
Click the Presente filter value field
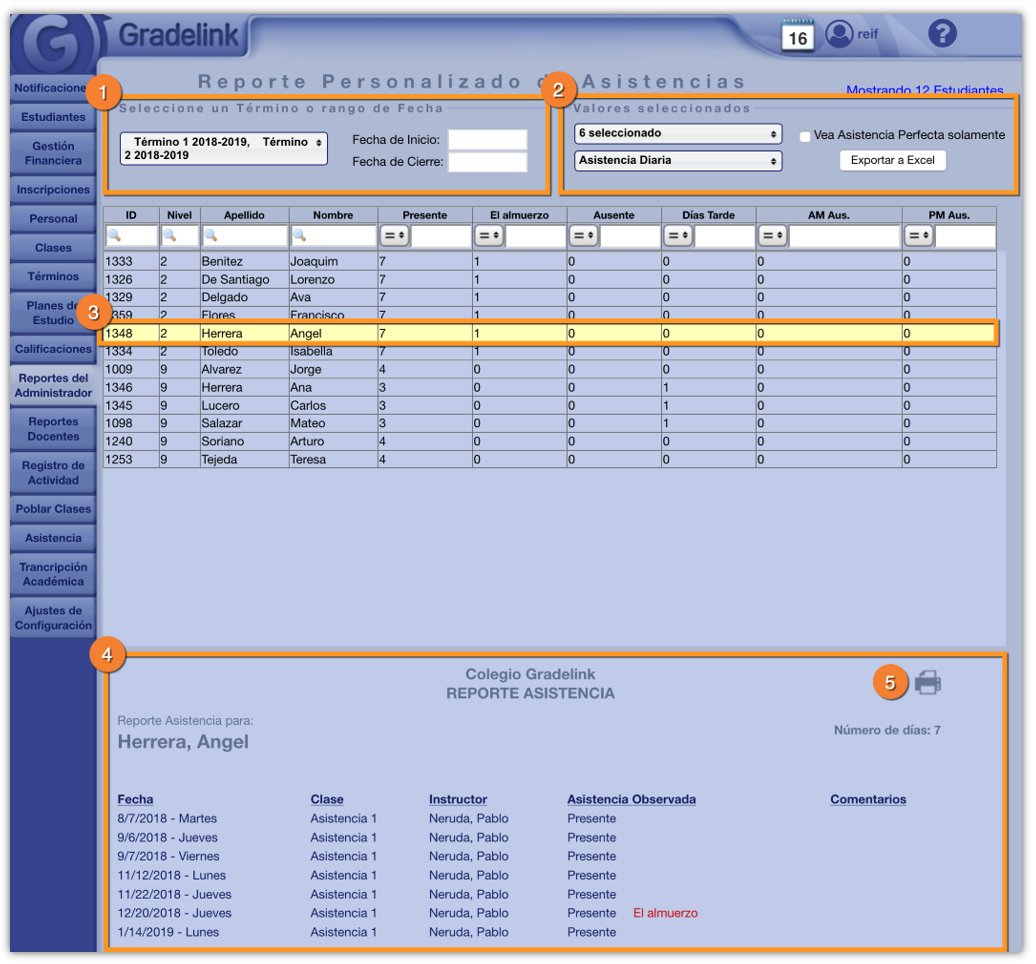441,236
